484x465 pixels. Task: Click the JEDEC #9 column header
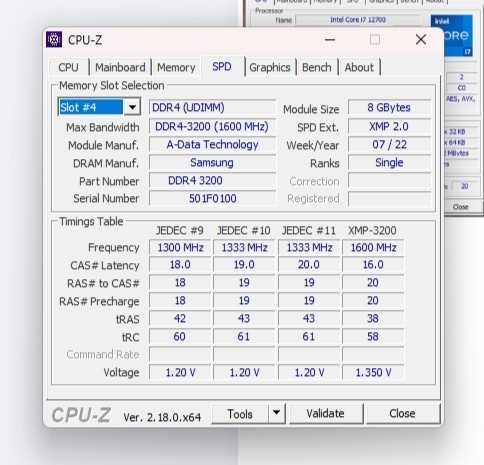tap(180, 231)
